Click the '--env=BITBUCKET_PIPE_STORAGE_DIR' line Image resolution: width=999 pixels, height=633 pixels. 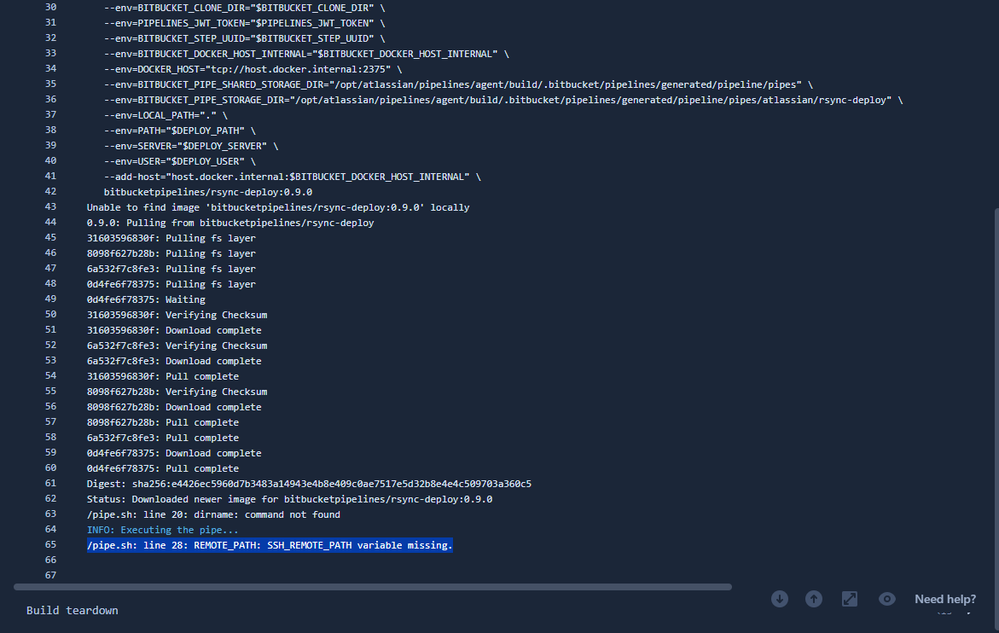(x=503, y=100)
